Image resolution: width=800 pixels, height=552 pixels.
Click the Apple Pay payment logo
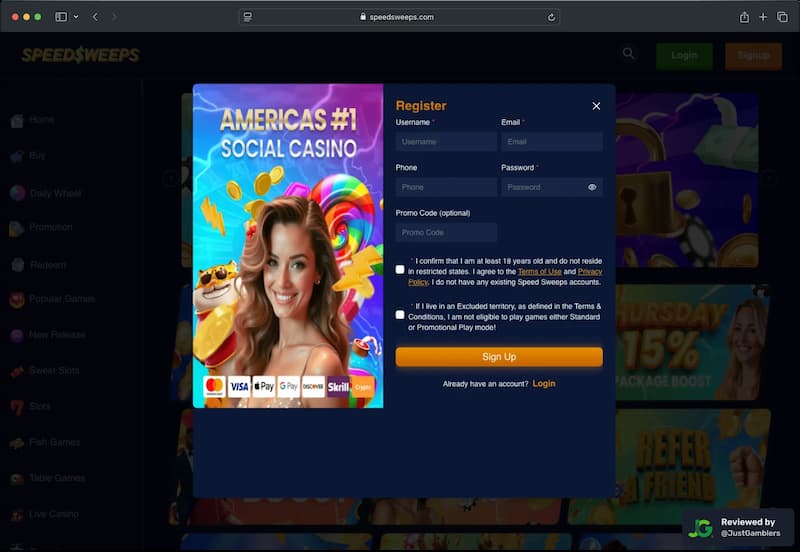click(x=264, y=387)
